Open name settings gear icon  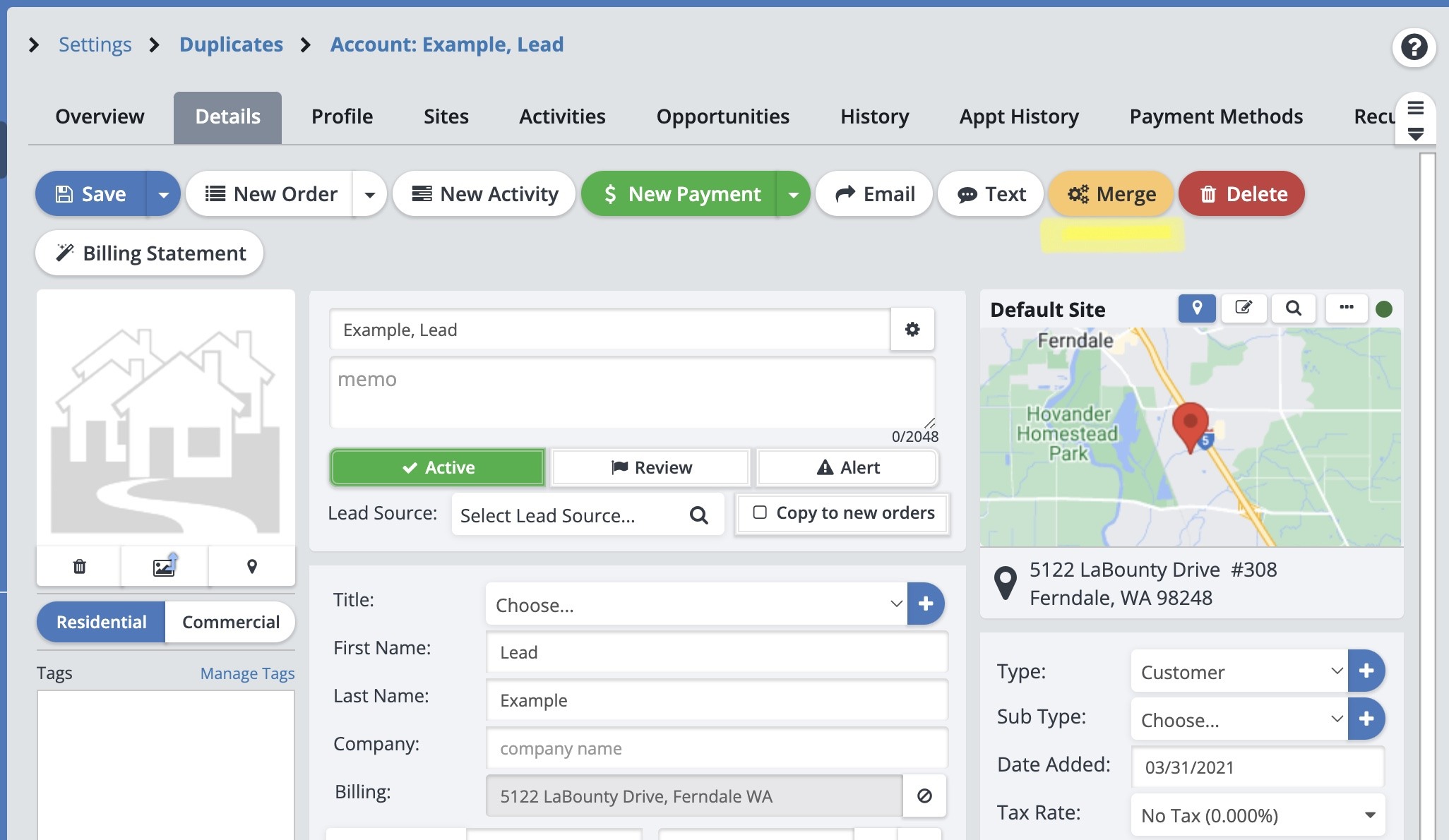[x=912, y=330]
